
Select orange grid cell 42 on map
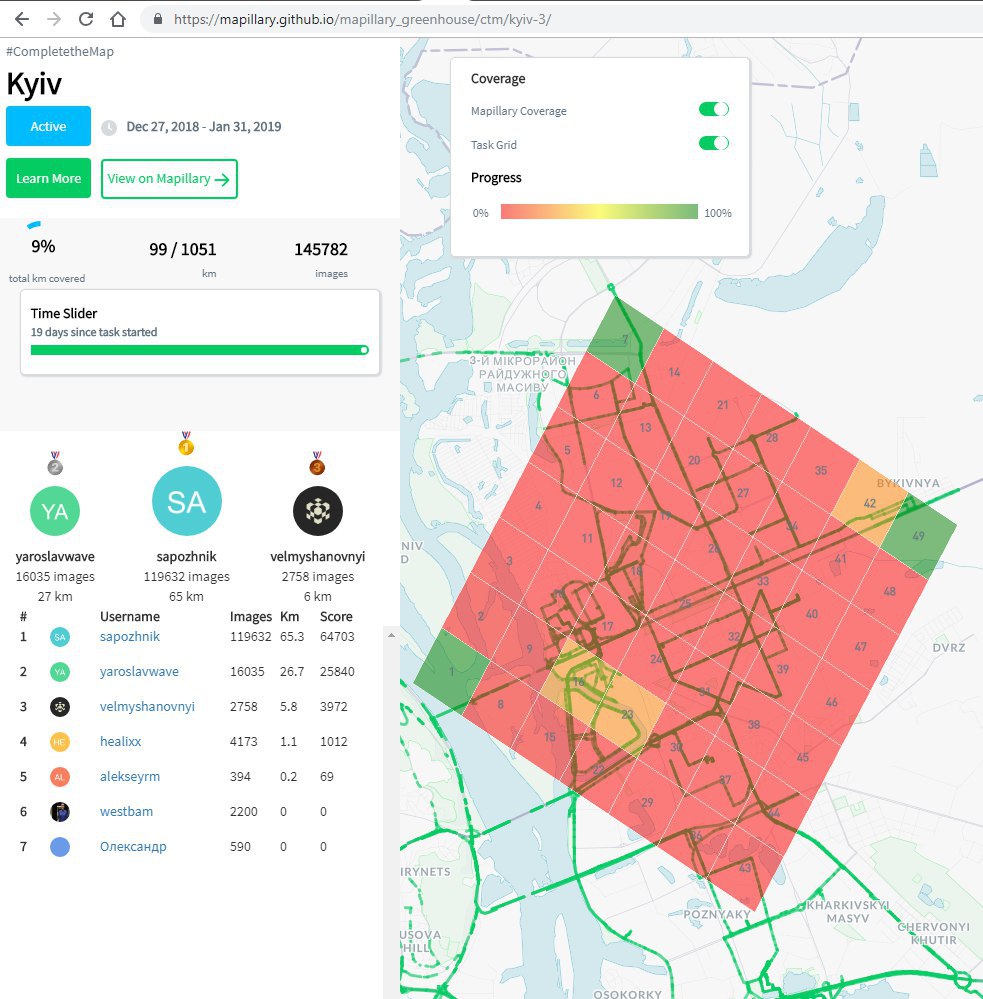pyautogui.click(x=870, y=503)
